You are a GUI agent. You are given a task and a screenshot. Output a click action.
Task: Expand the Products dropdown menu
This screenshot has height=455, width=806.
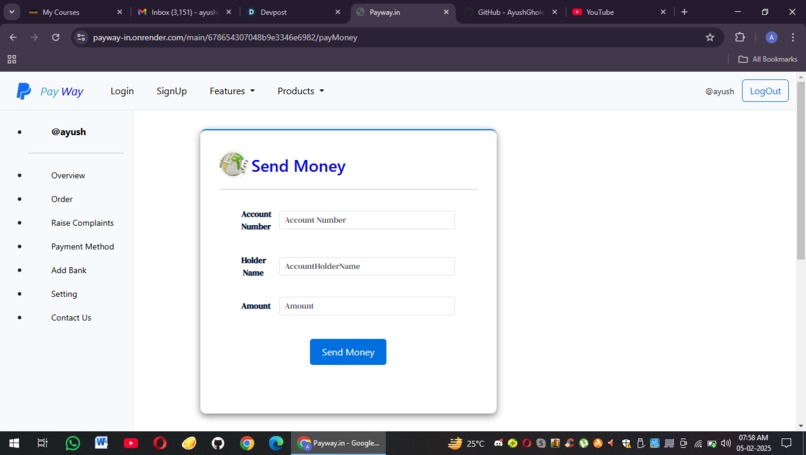pos(301,91)
